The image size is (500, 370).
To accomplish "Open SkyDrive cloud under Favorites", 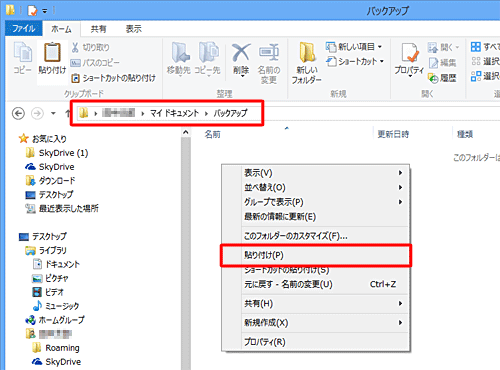I will [50, 167].
